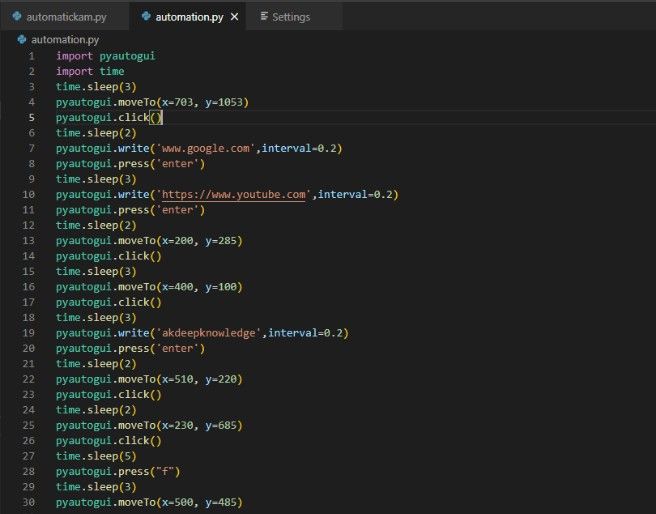The image size is (656, 514).
Task: Click pyautogui.click() on line 5
Action: point(109,118)
